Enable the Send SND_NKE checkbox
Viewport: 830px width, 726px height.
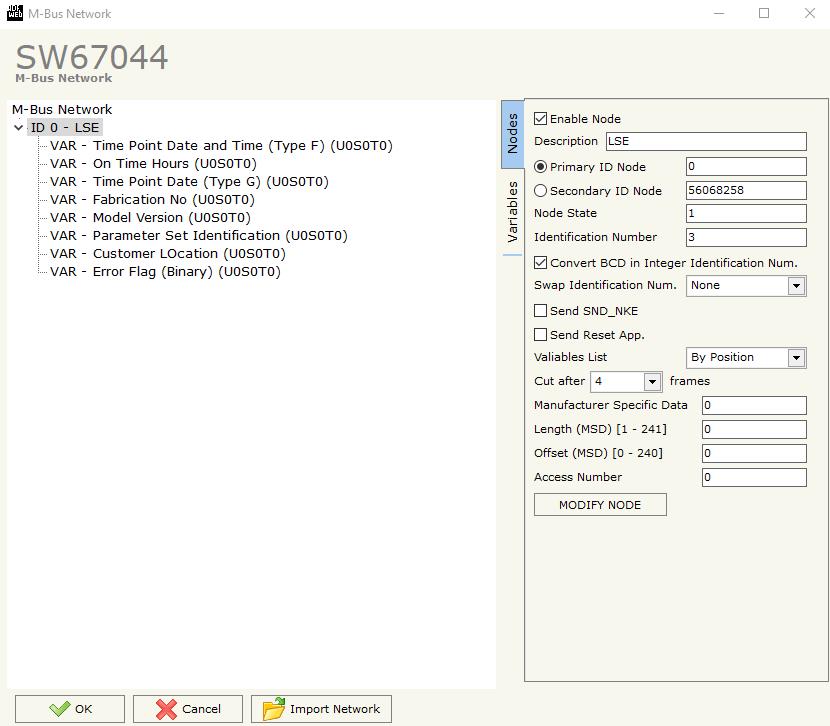pos(541,311)
